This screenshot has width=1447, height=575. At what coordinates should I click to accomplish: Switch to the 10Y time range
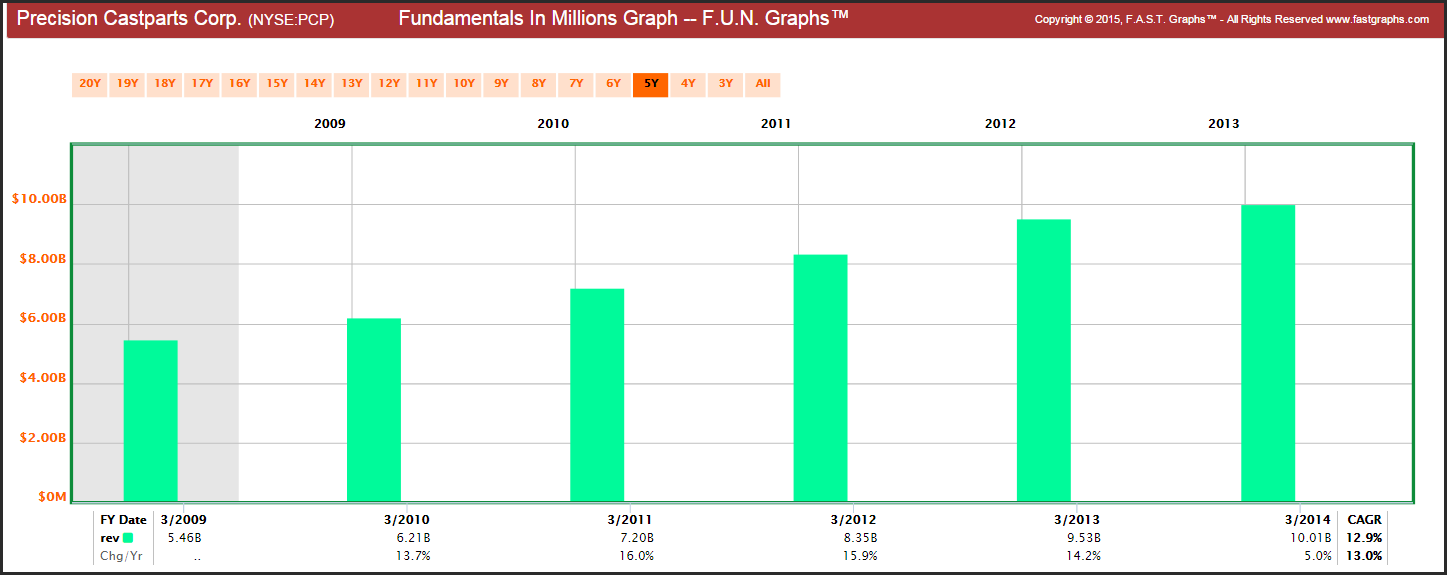[x=464, y=84]
